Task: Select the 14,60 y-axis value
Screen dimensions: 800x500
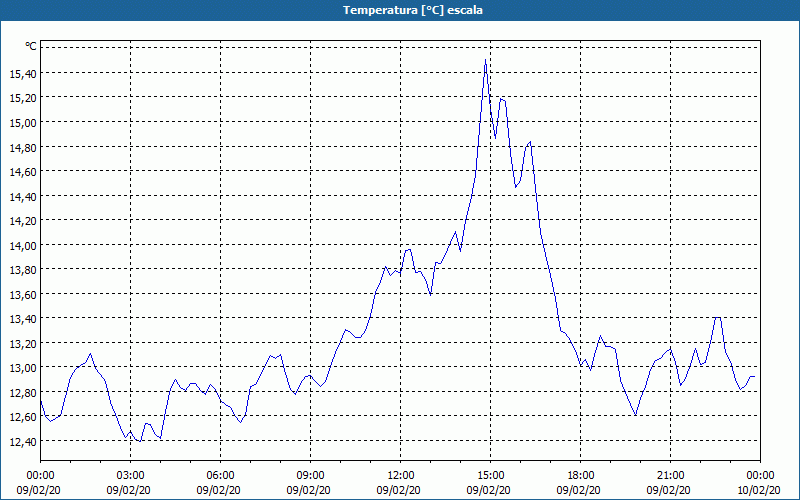Action: pos(23,172)
